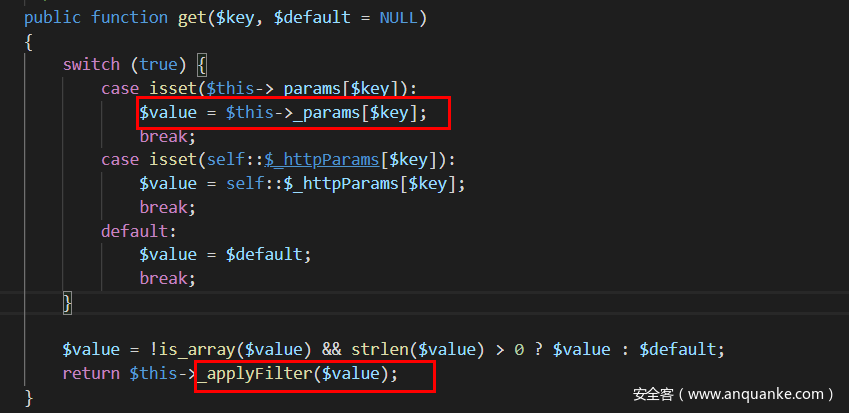Click the break statement under default case

pos(167,278)
